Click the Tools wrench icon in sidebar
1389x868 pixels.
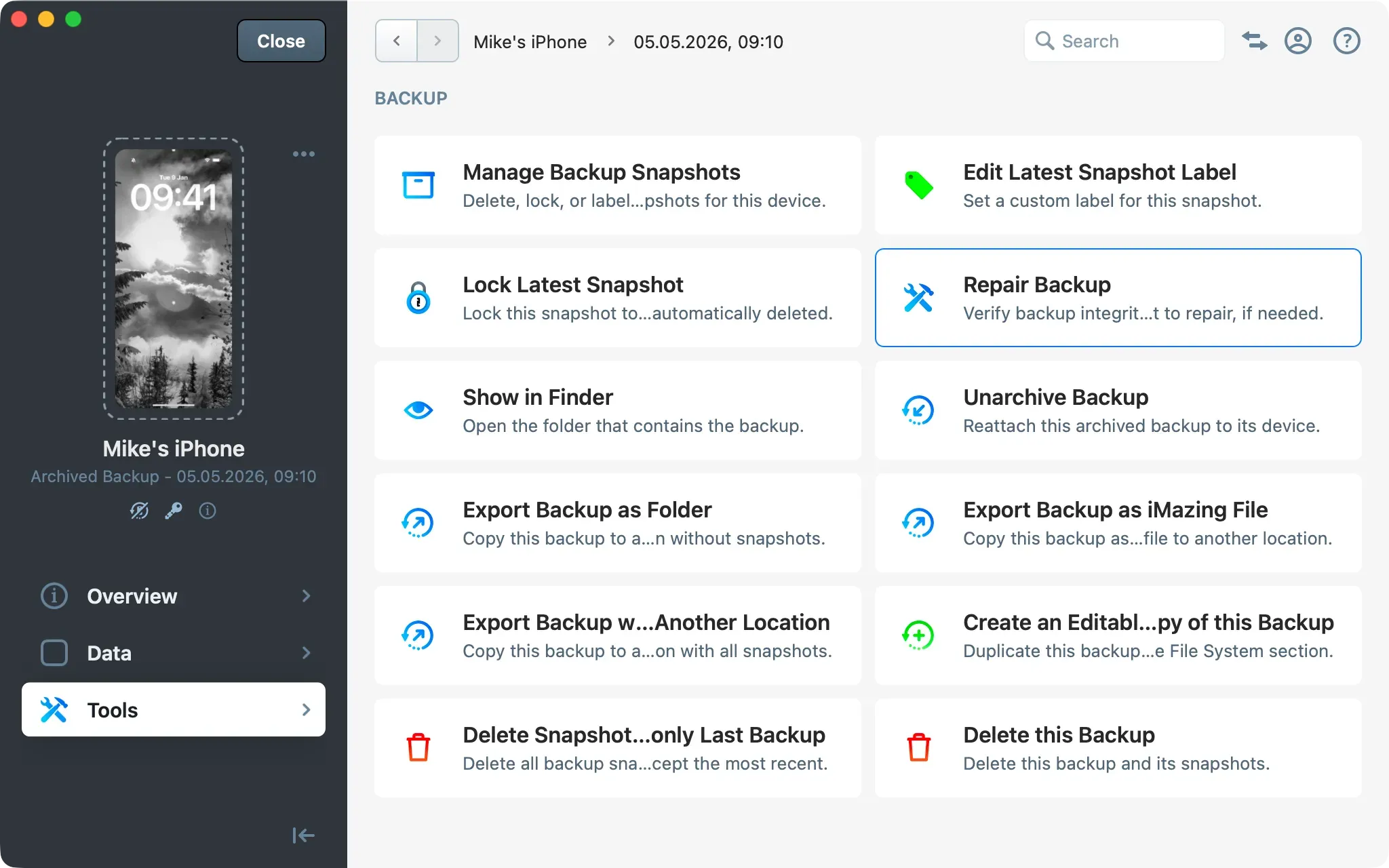click(54, 710)
